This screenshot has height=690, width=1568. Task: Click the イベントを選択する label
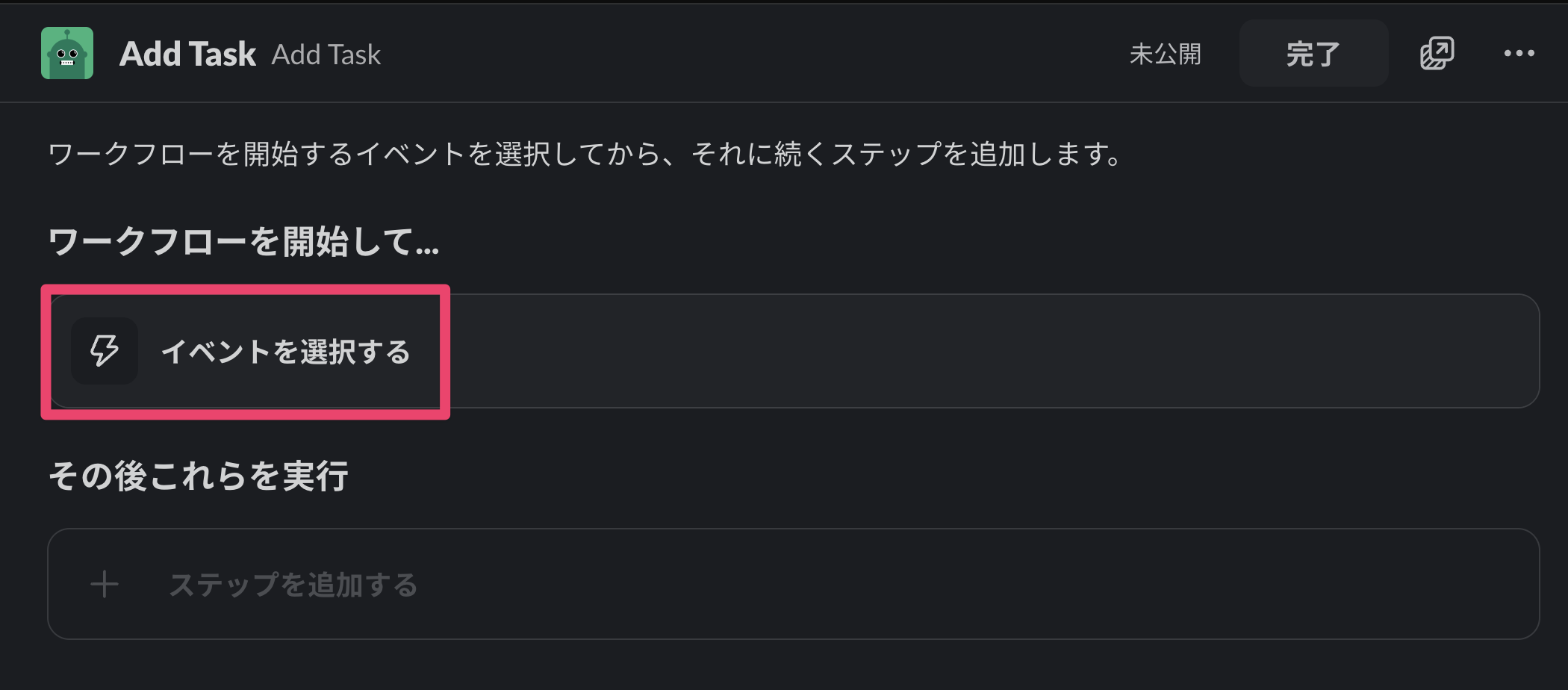(x=286, y=352)
